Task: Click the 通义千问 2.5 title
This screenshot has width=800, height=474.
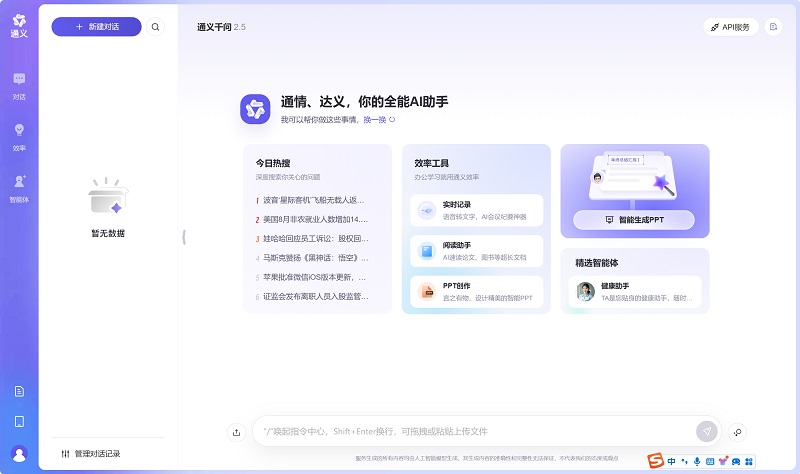Action: pos(221,27)
